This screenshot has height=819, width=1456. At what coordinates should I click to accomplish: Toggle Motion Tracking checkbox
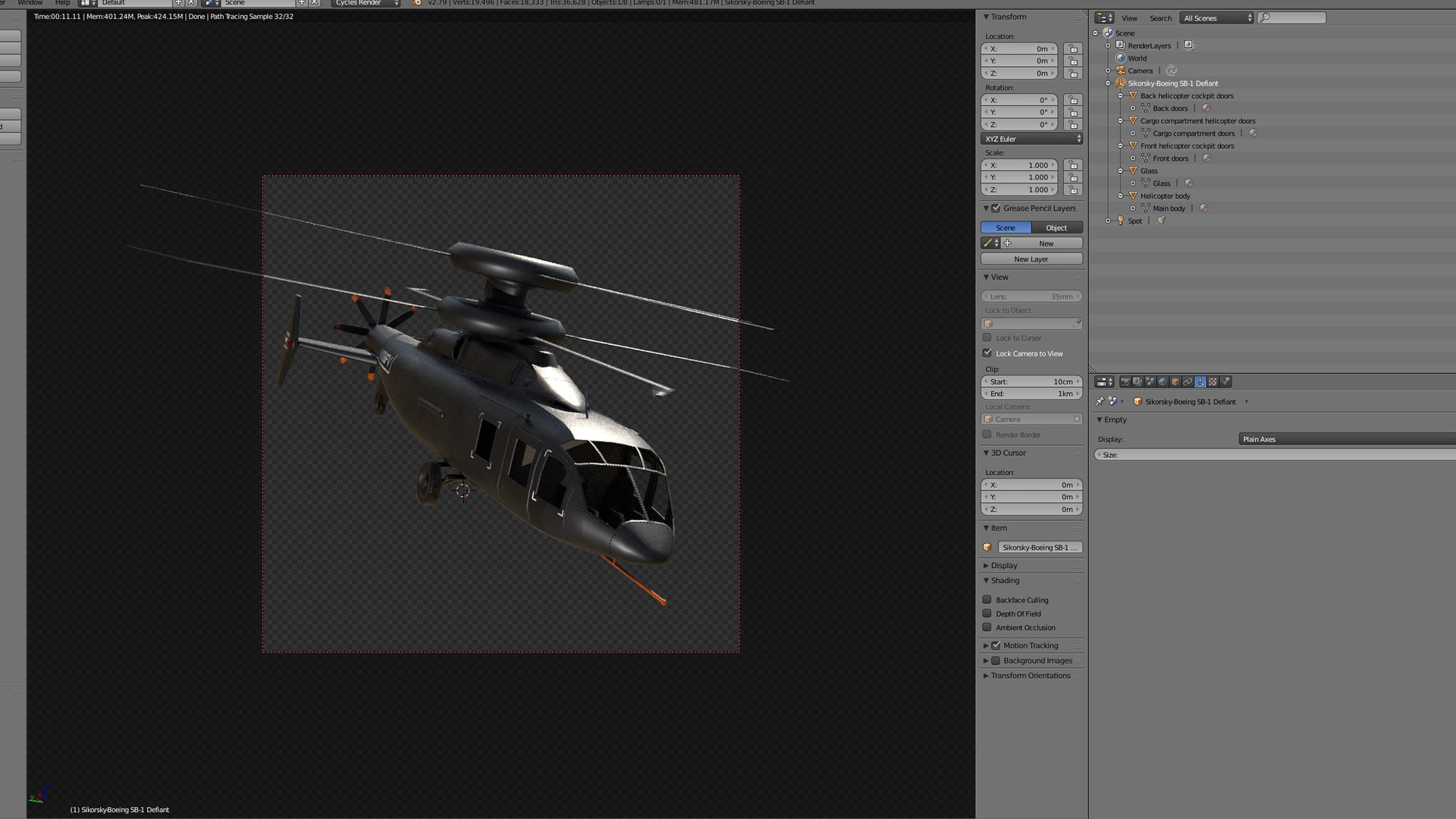(996, 645)
